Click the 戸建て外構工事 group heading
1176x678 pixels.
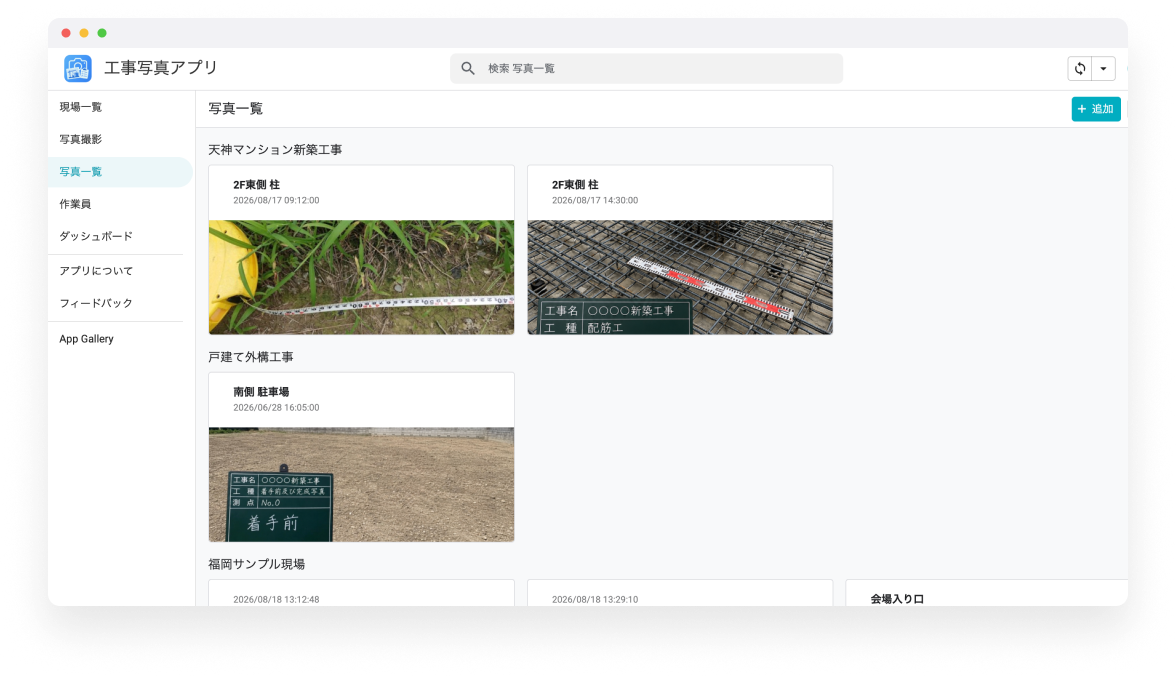250,357
